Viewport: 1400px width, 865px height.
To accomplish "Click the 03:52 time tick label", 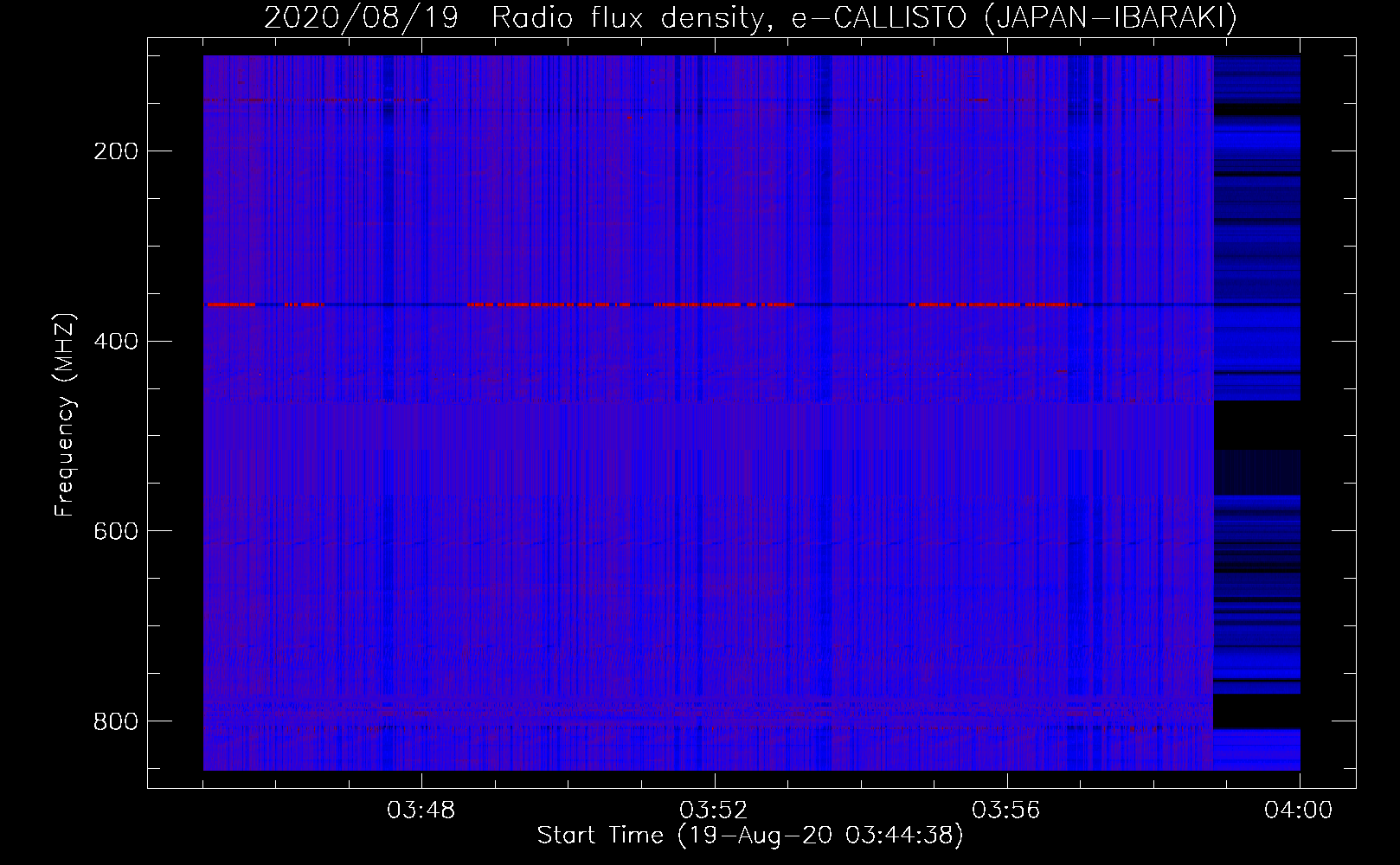I will [714, 811].
